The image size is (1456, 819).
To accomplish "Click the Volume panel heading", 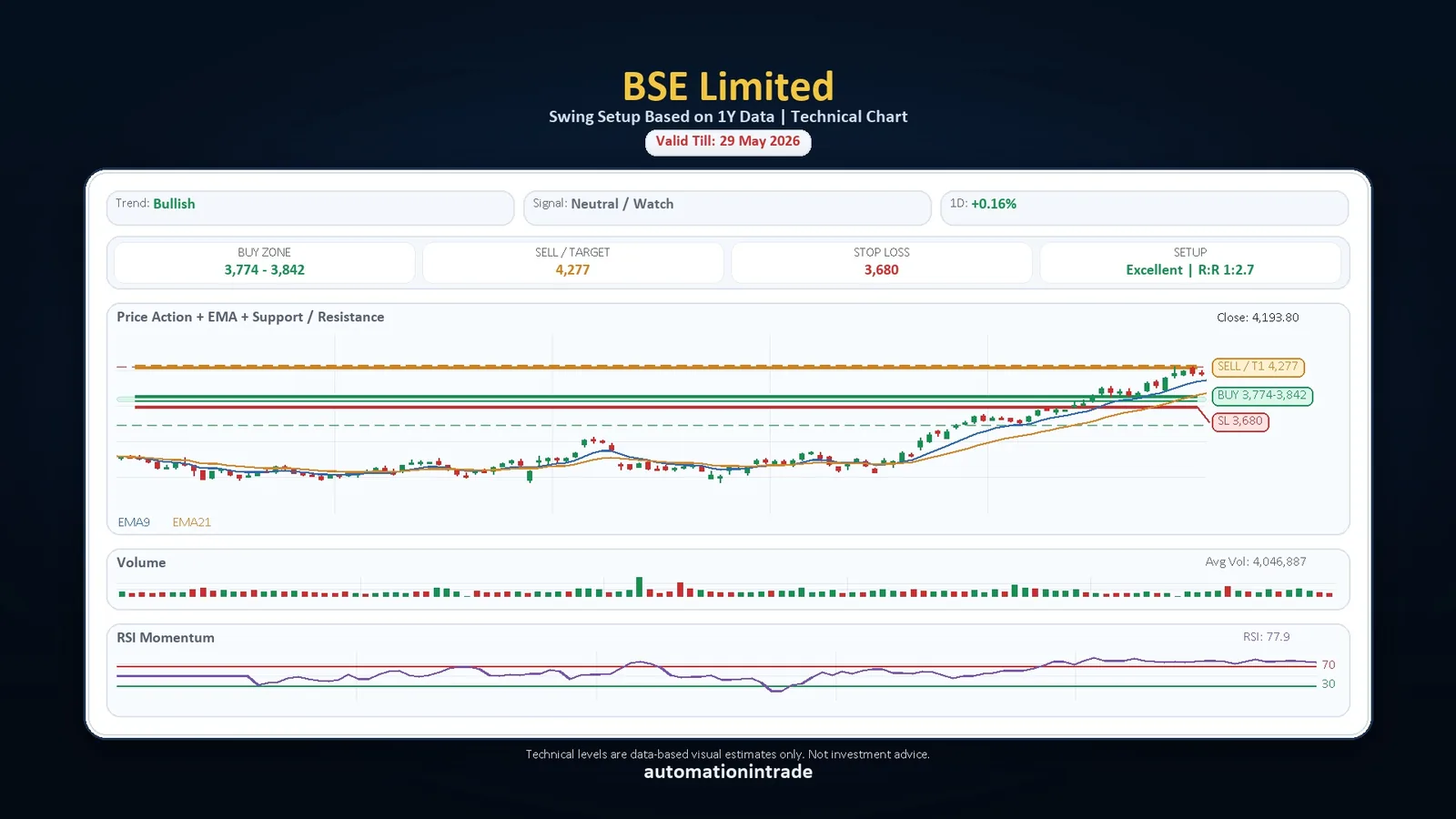I will (x=141, y=562).
